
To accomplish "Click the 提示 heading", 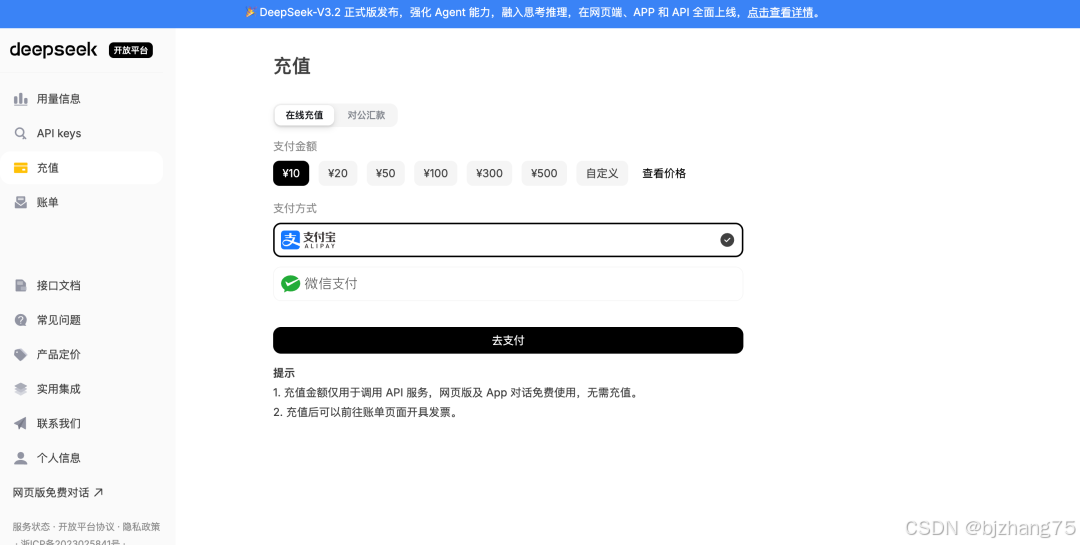I will 284,373.
